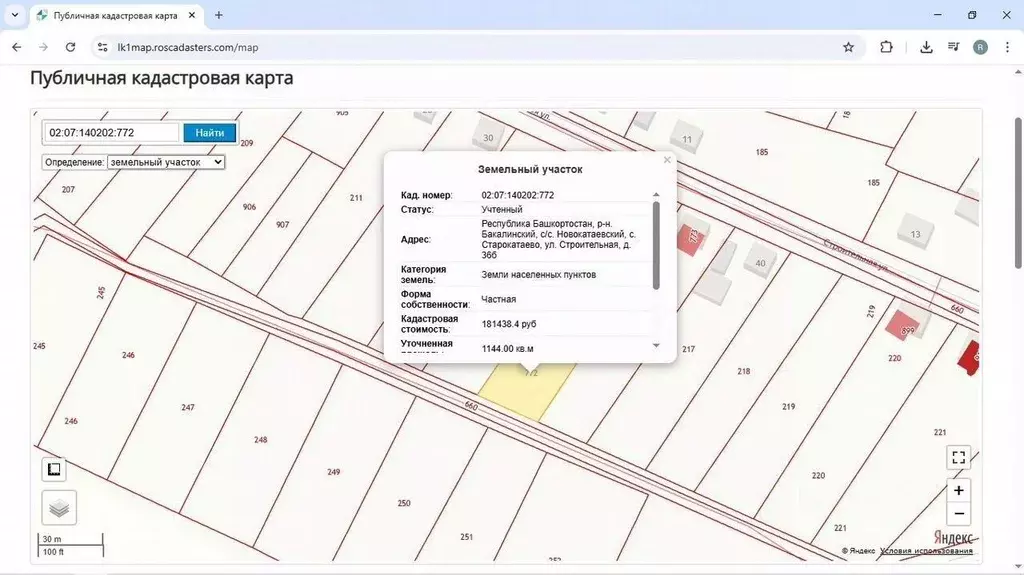Viewport: 1024px width, 575px height.
Task: Expand the browser tab search chevron
Action: tap(14, 15)
